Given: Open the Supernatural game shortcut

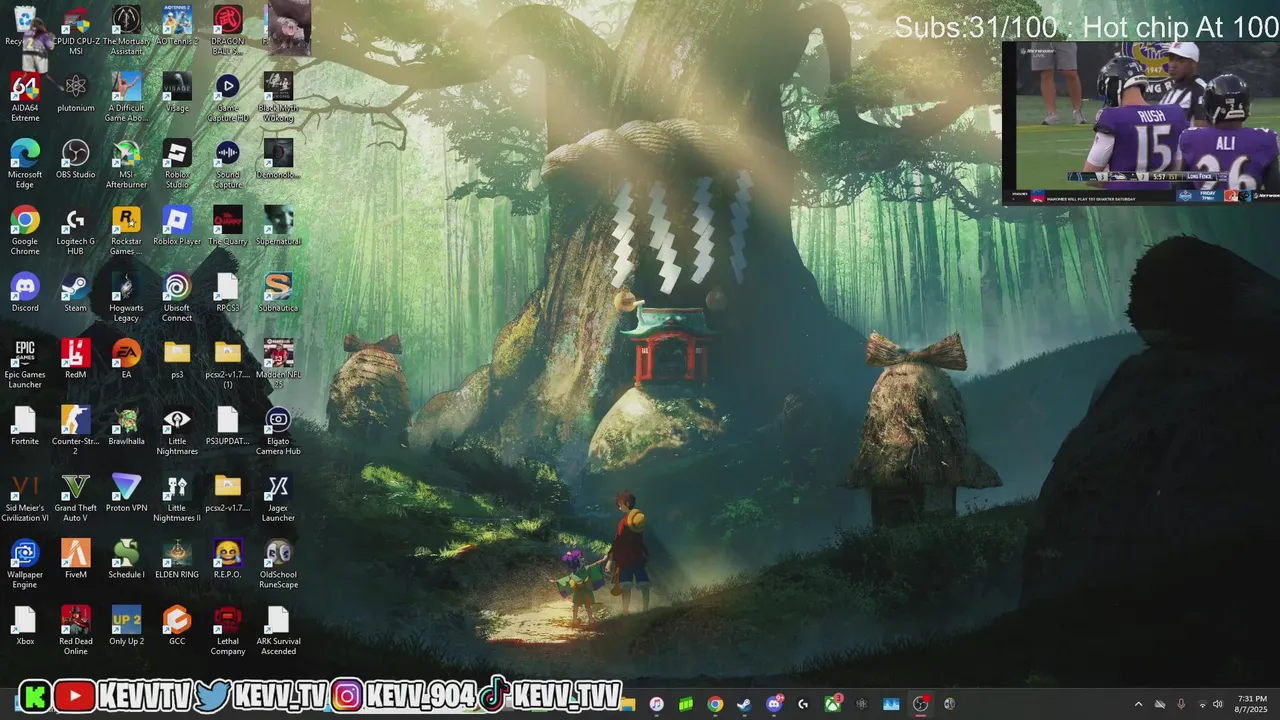Looking at the screenshot, I should pos(278,226).
